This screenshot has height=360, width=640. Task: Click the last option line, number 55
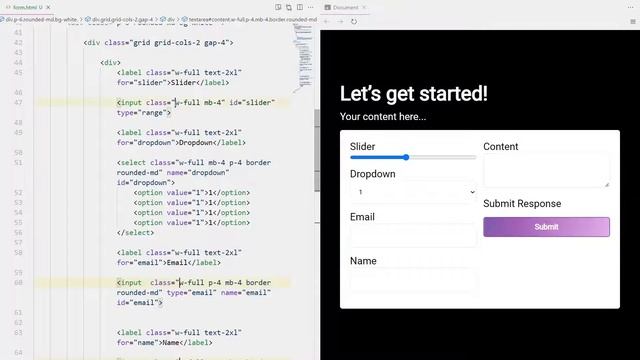pos(192,222)
